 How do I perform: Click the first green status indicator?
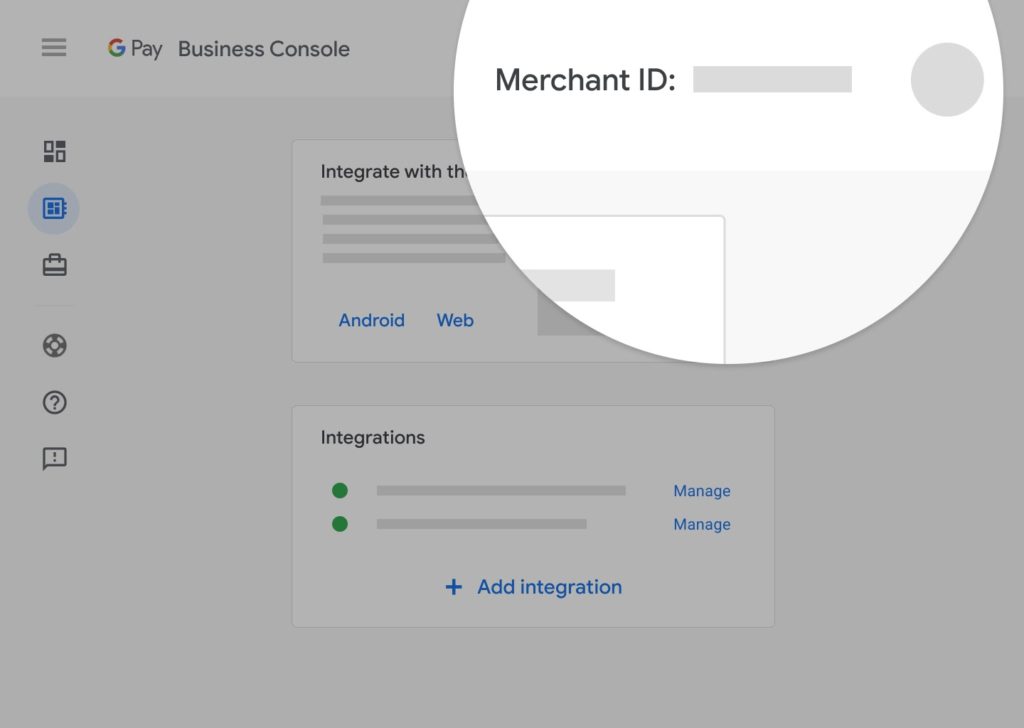point(340,490)
